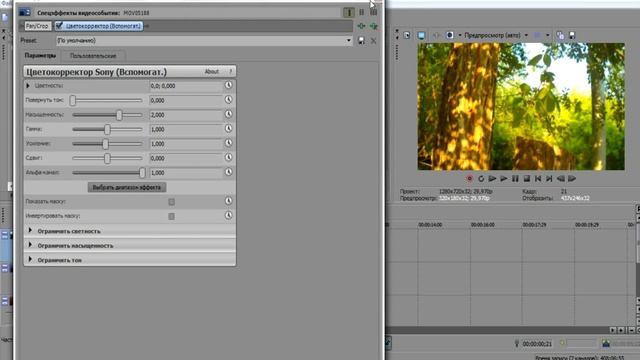The width and height of the screenshot is (640, 360).
Task: Save the current preset with the floppy icon
Action: point(361,40)
